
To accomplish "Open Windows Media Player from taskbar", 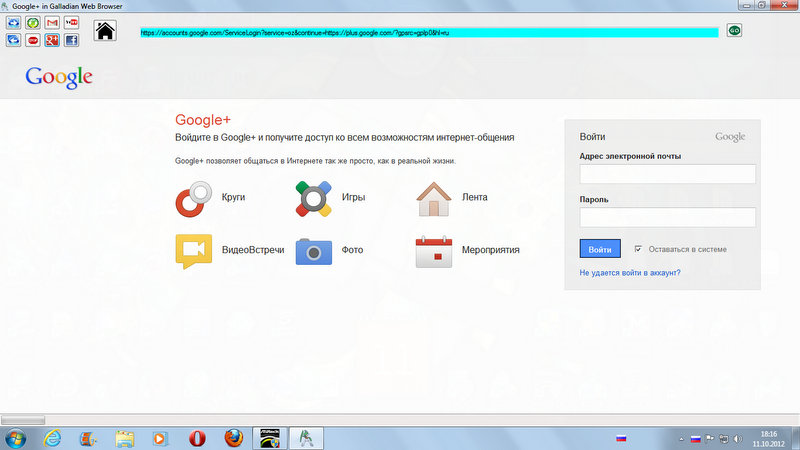I will coord(159,438).
